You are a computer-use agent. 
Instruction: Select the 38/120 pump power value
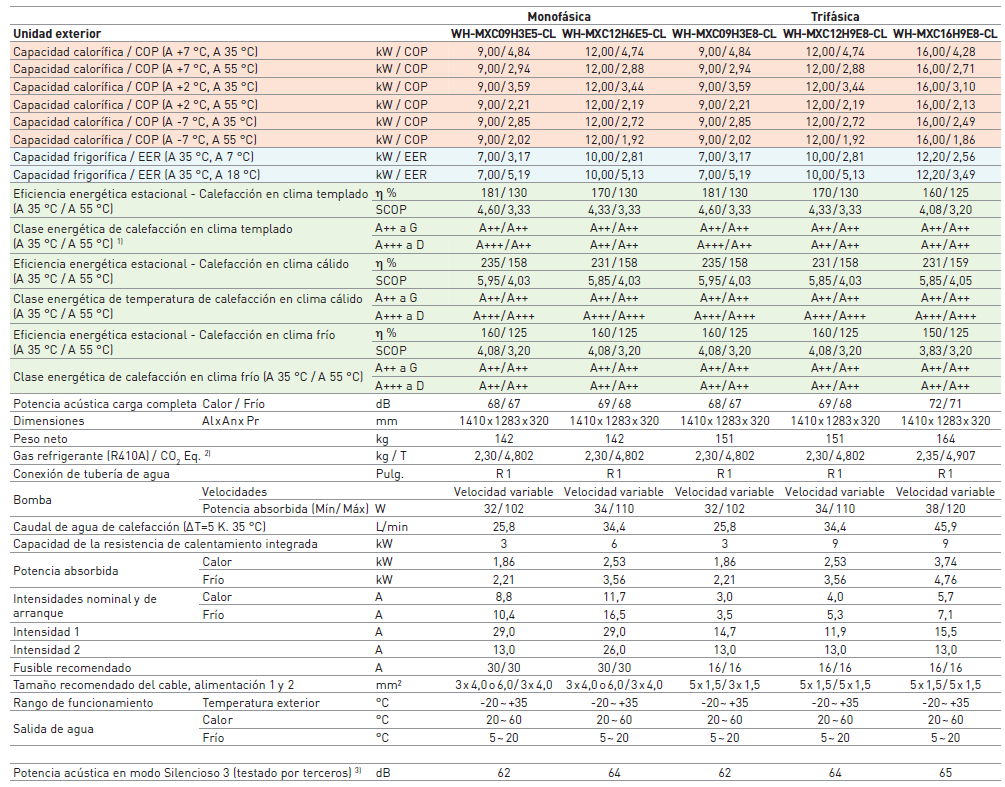click(945, 509)
